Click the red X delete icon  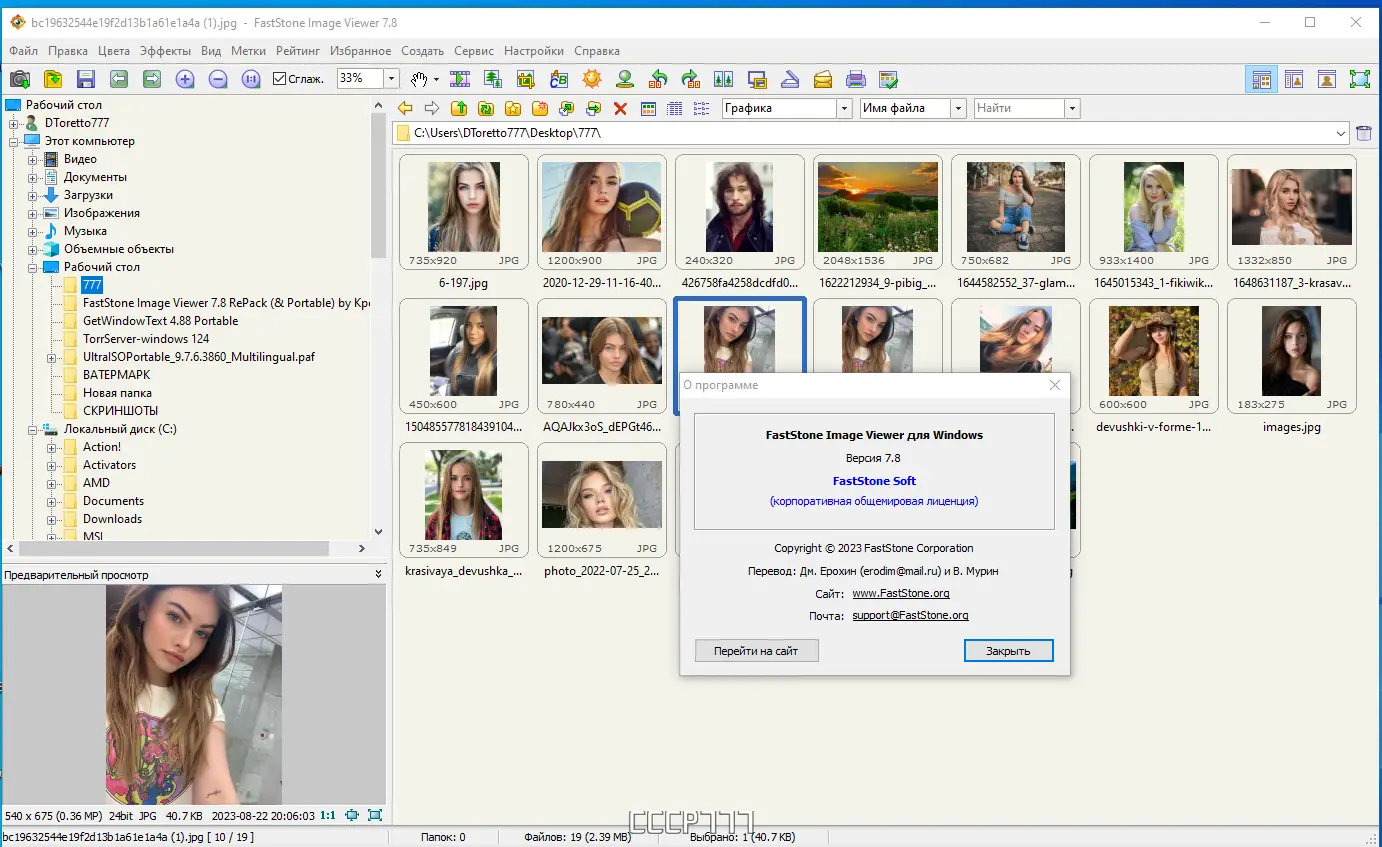tap(620, 108)
